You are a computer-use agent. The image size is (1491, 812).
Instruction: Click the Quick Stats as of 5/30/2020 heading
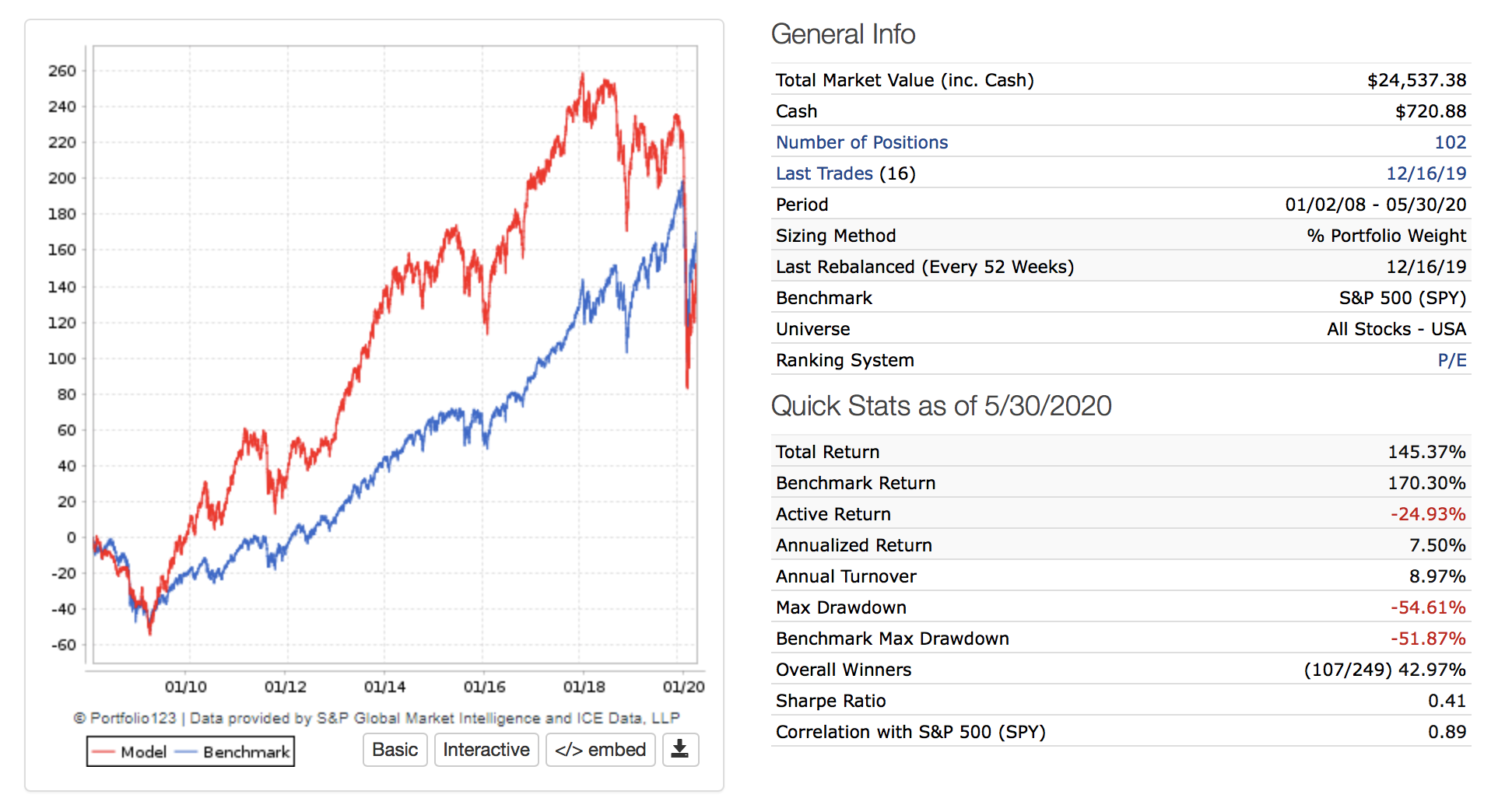[x=941, y=406]
